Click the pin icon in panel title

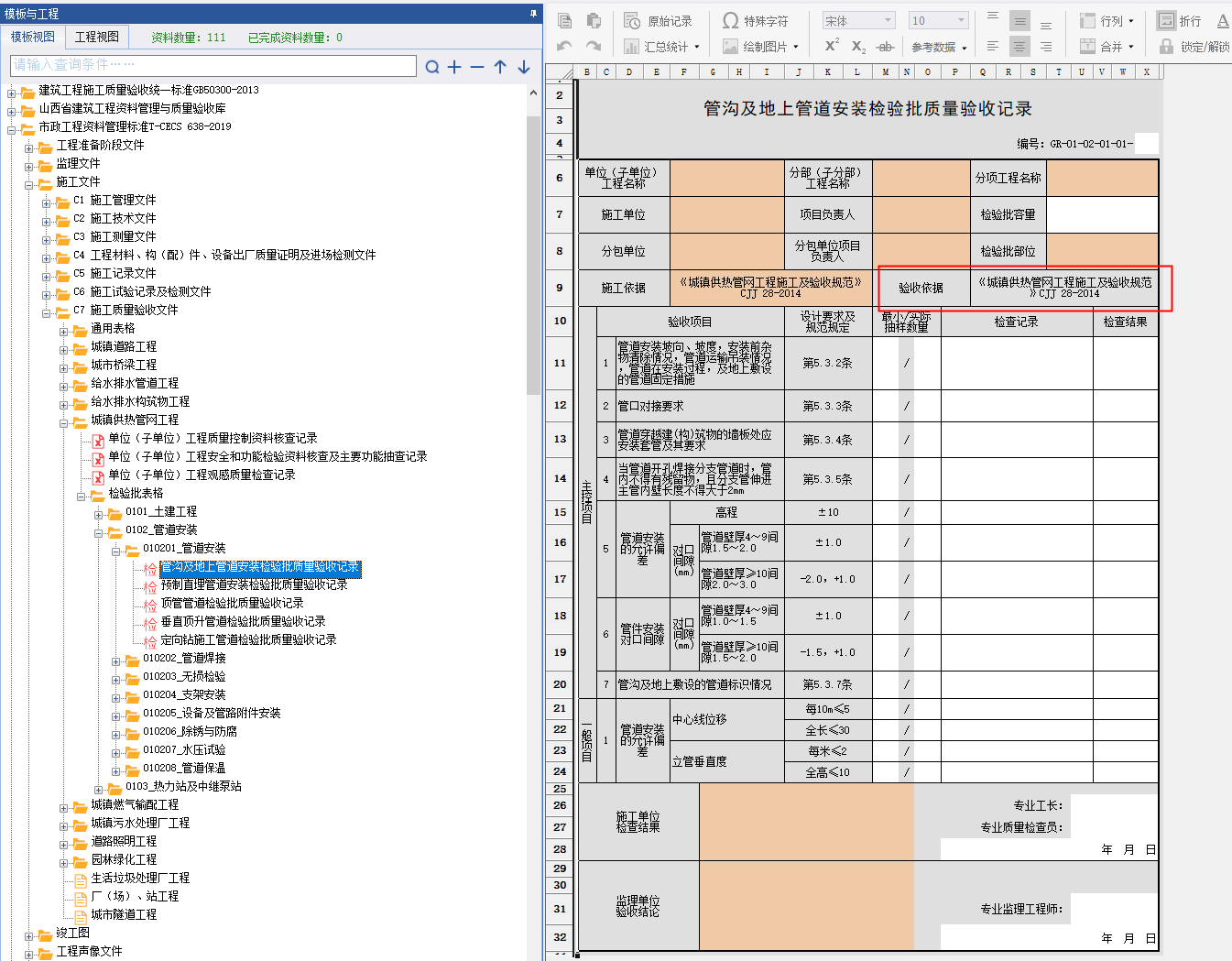pyautogui.click(x=534, y=14)
